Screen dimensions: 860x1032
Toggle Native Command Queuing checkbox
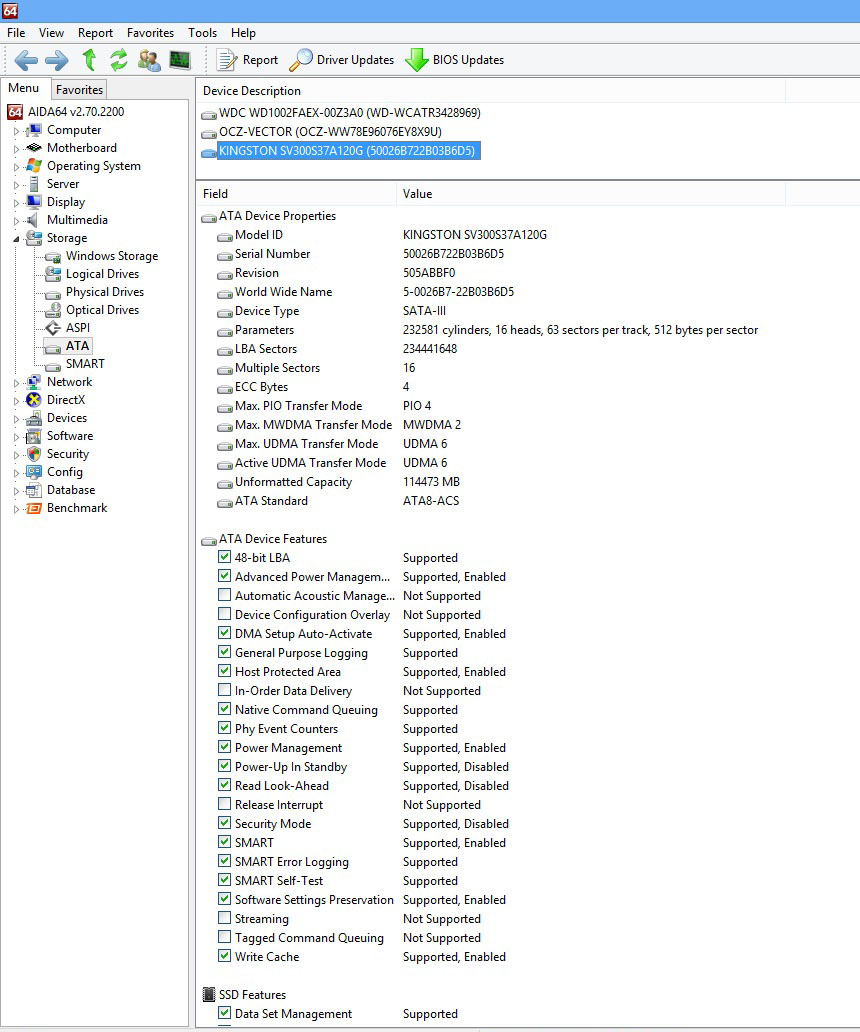pos(224,709)
